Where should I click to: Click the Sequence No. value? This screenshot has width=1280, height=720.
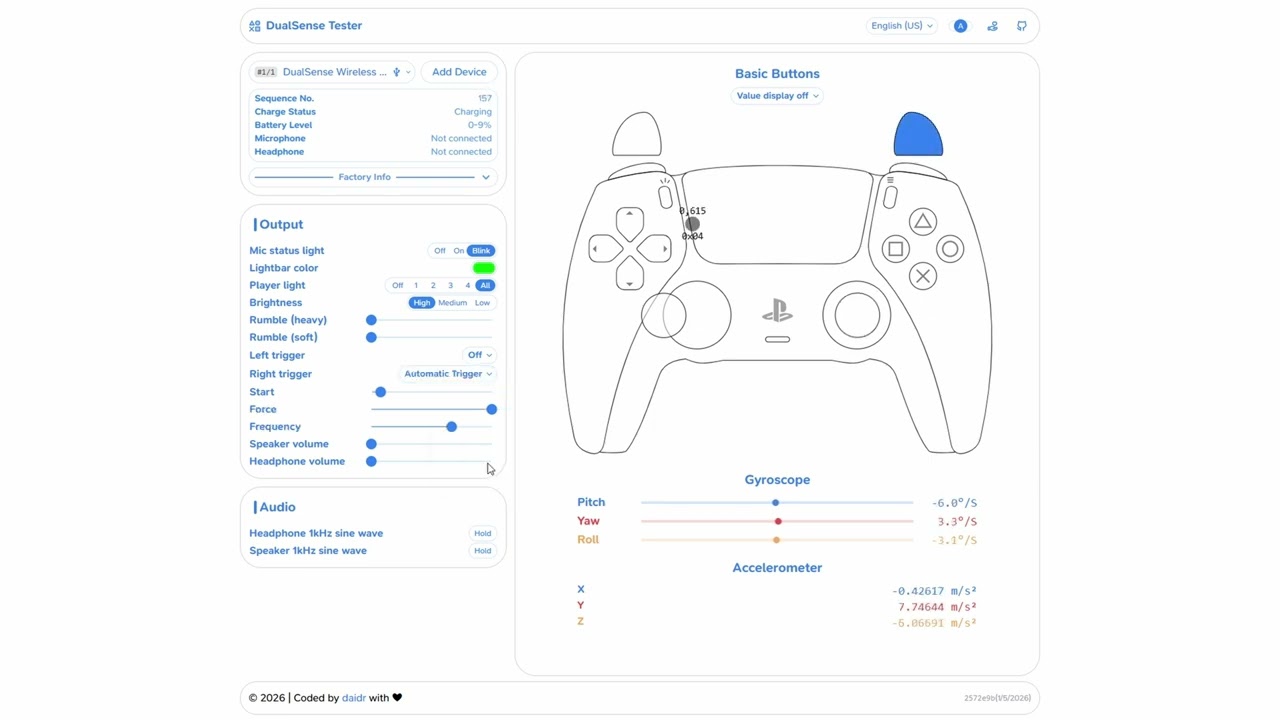485,98
